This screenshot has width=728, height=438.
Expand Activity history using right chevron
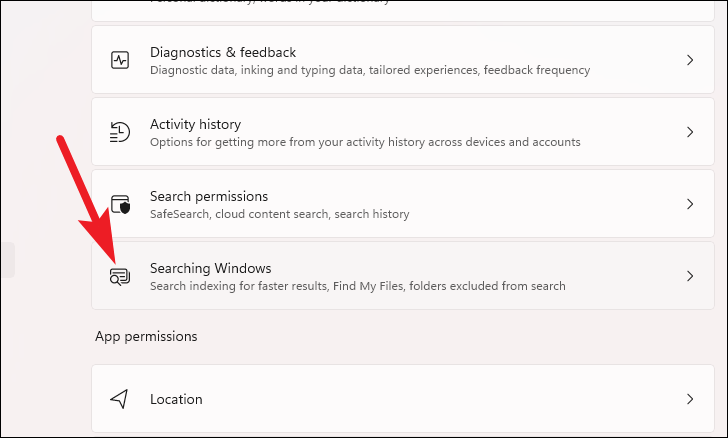pos(690,132)
